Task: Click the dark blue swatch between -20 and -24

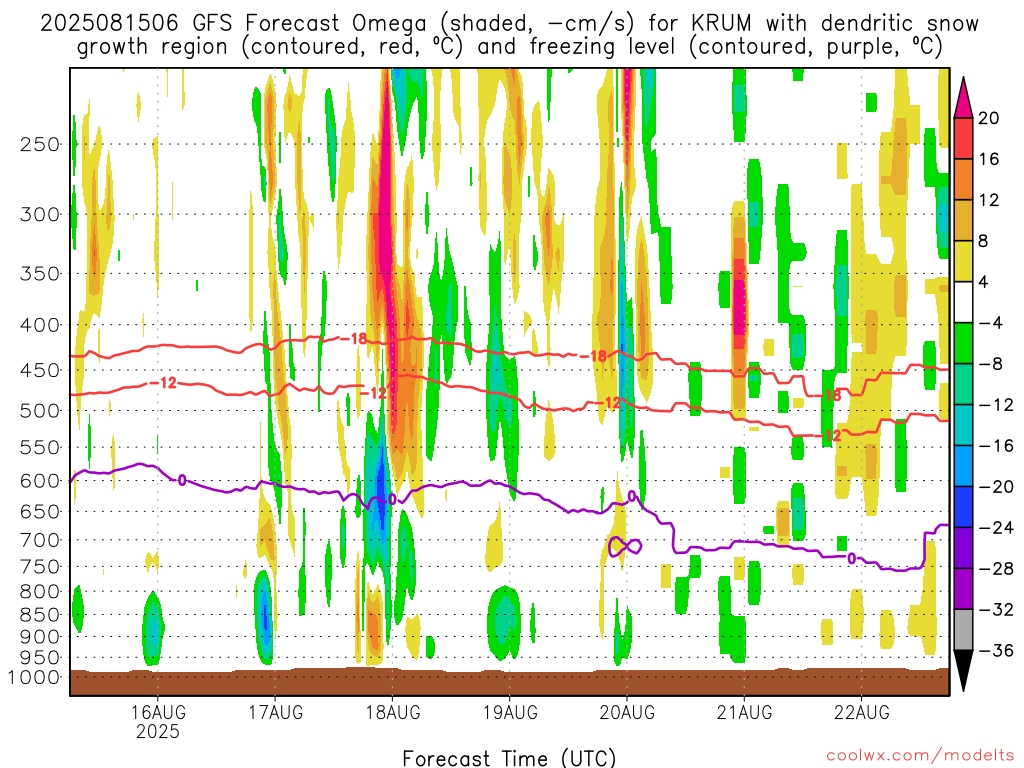Action: 963,507
